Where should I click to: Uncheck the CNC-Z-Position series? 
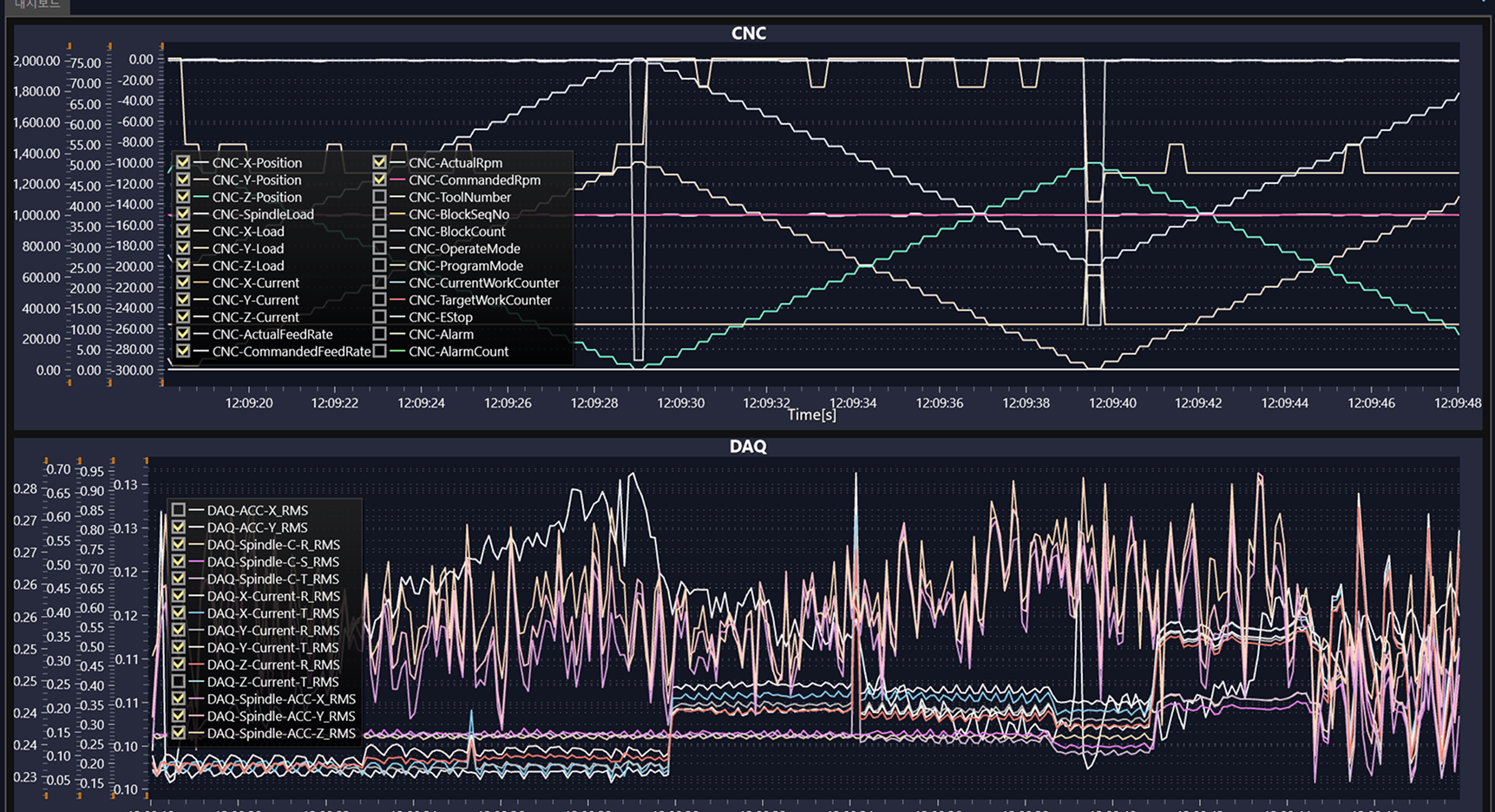coord(183,197)
